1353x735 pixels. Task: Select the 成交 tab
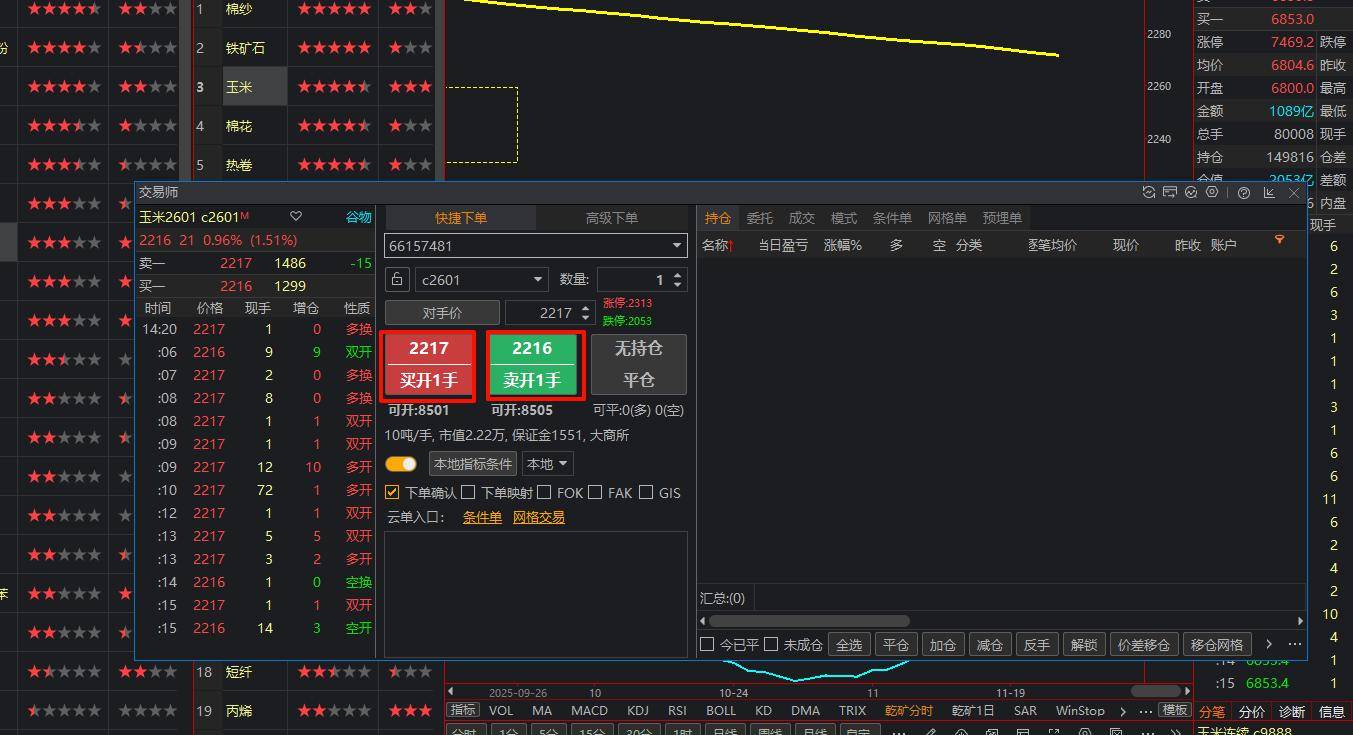802,218
